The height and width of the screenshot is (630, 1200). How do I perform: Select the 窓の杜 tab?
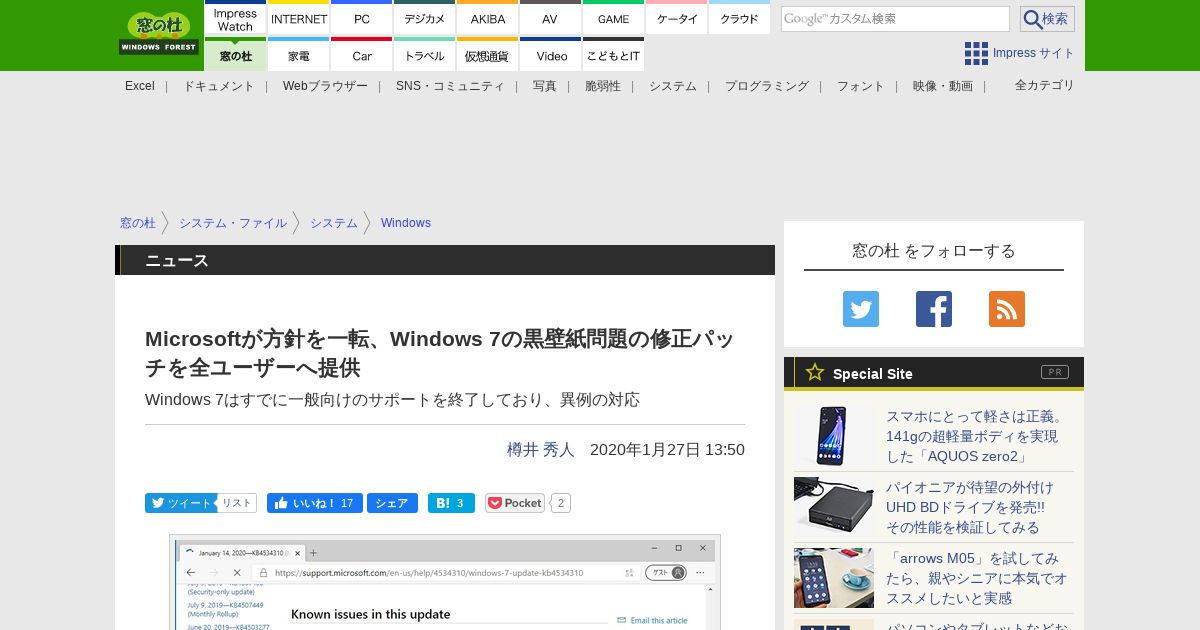click(x=235, y=55)
